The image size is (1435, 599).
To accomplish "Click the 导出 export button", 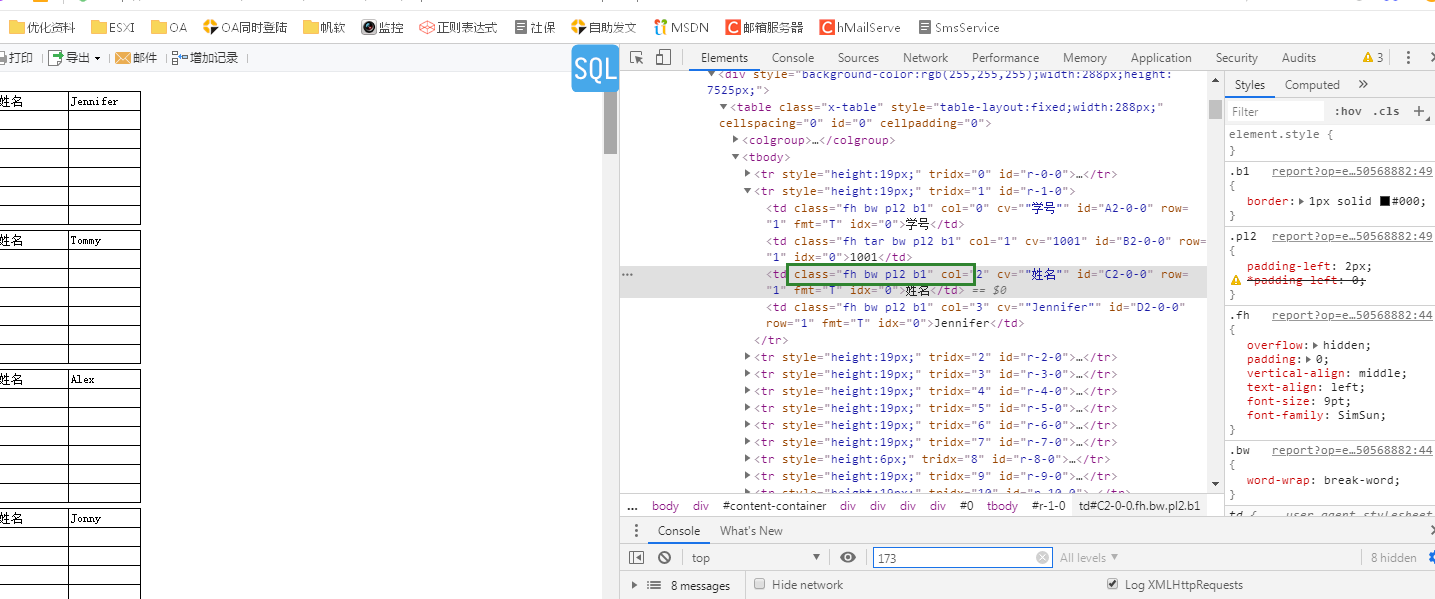I will point(75,58).
